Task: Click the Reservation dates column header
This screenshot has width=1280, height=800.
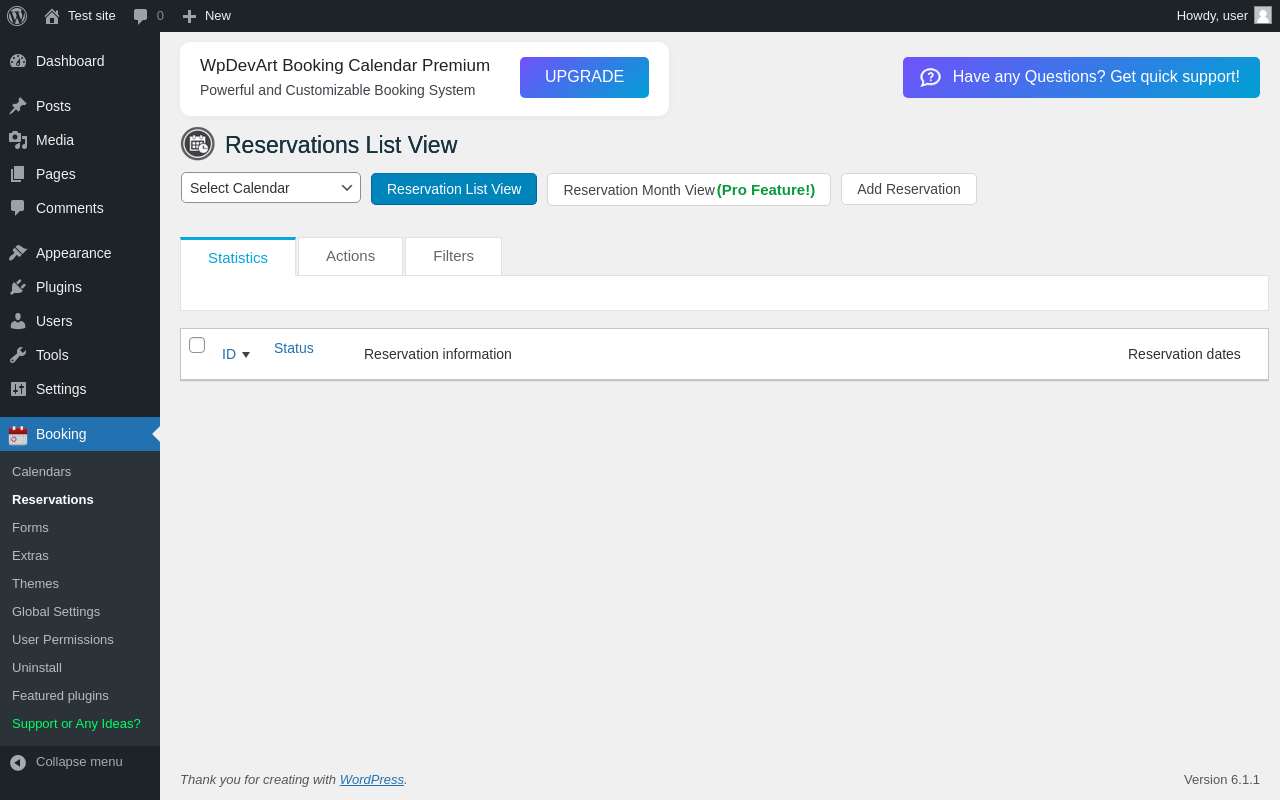Action: (x=1184, y=354)
